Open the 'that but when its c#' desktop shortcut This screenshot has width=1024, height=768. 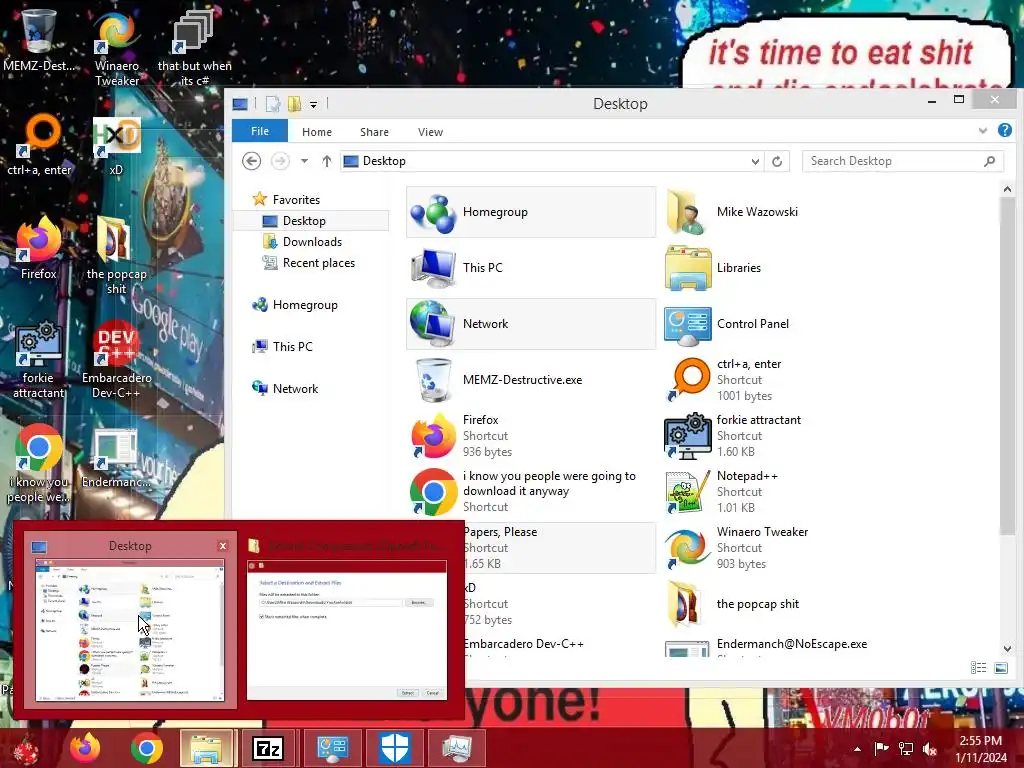coord(194,47)
